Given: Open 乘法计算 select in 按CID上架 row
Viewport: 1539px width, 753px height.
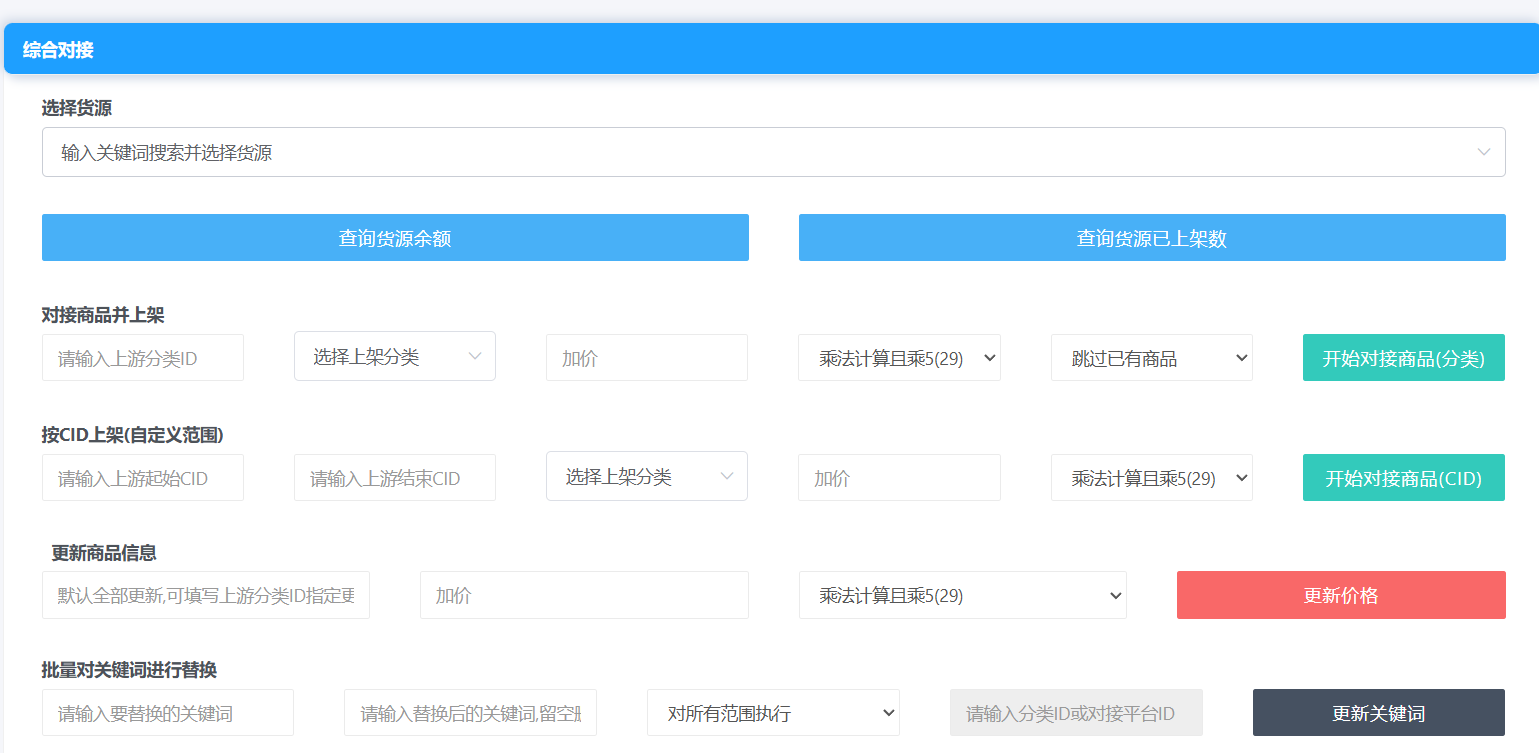Looking at the screenshot, I should pos(1151,478).
